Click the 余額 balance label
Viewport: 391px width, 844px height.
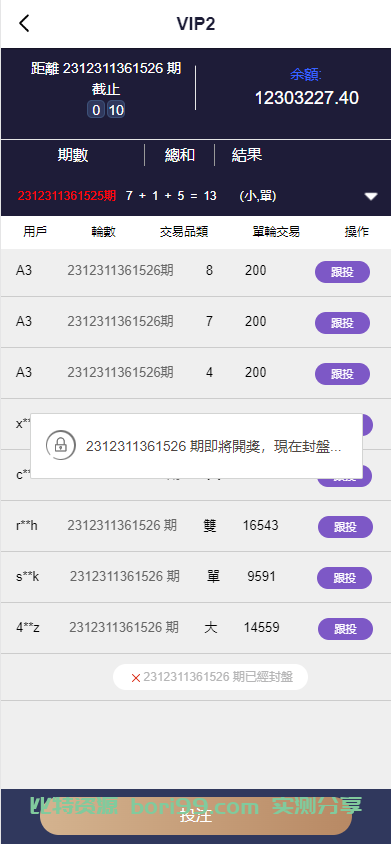[x=306, y=74]
